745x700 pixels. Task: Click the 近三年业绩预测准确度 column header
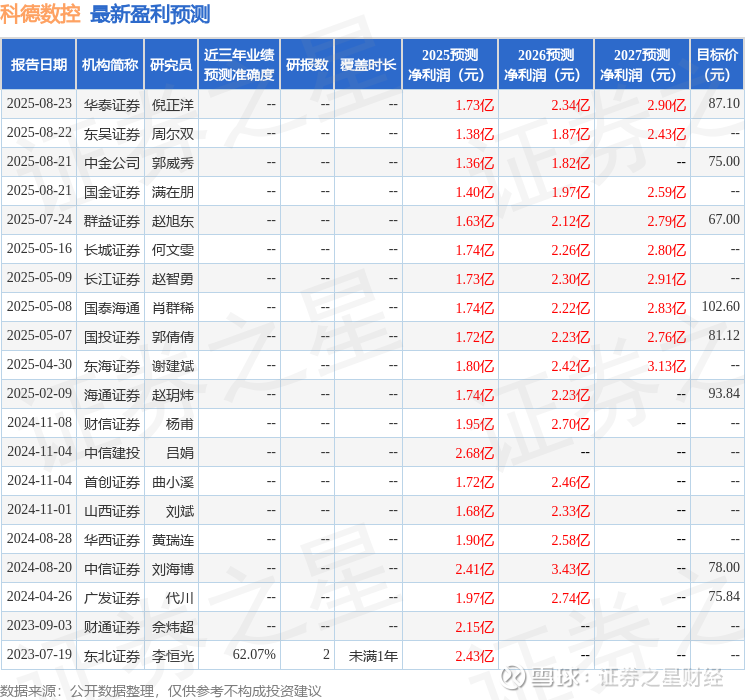pos(239,65)
